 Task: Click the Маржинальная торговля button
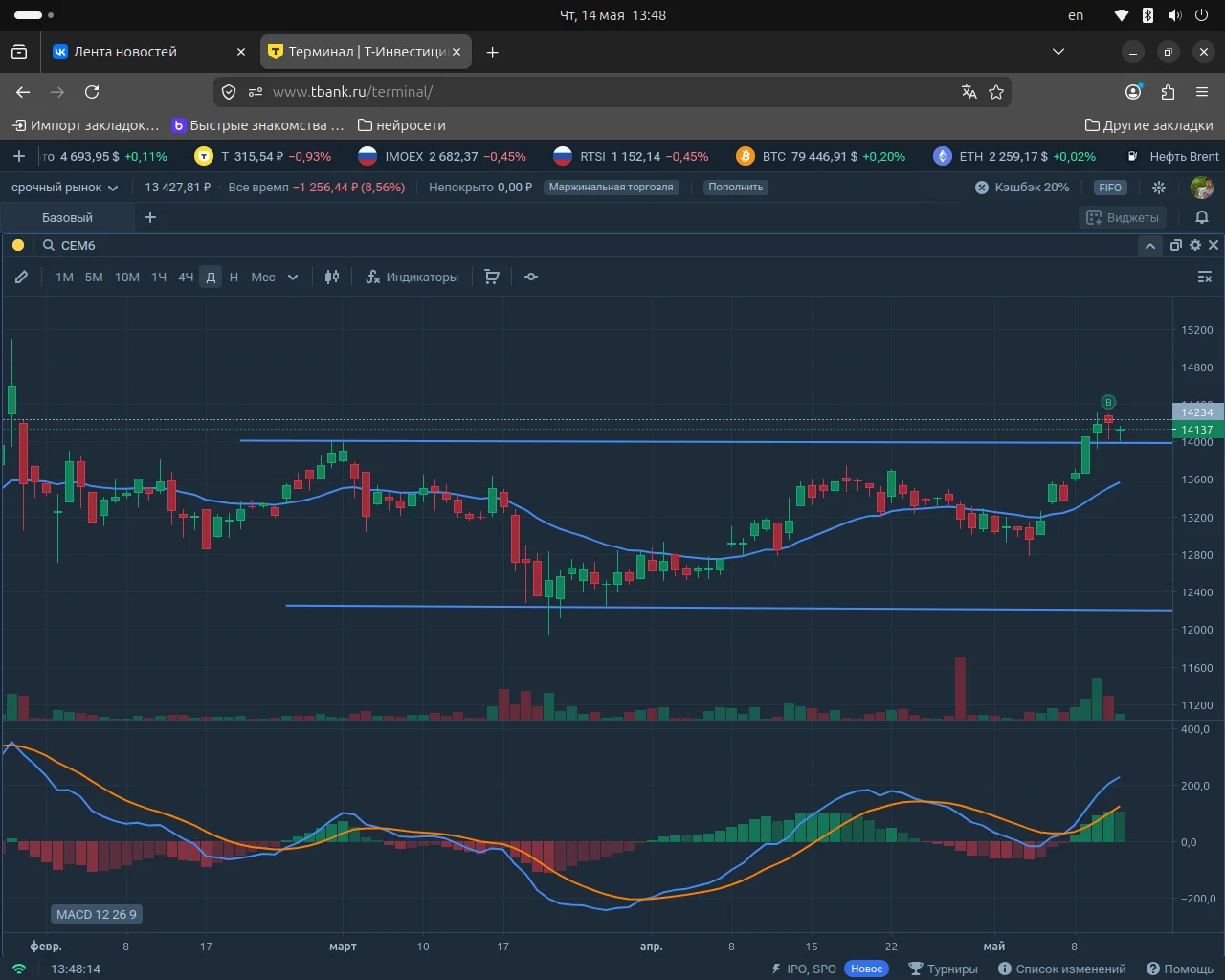pos(612,188)
